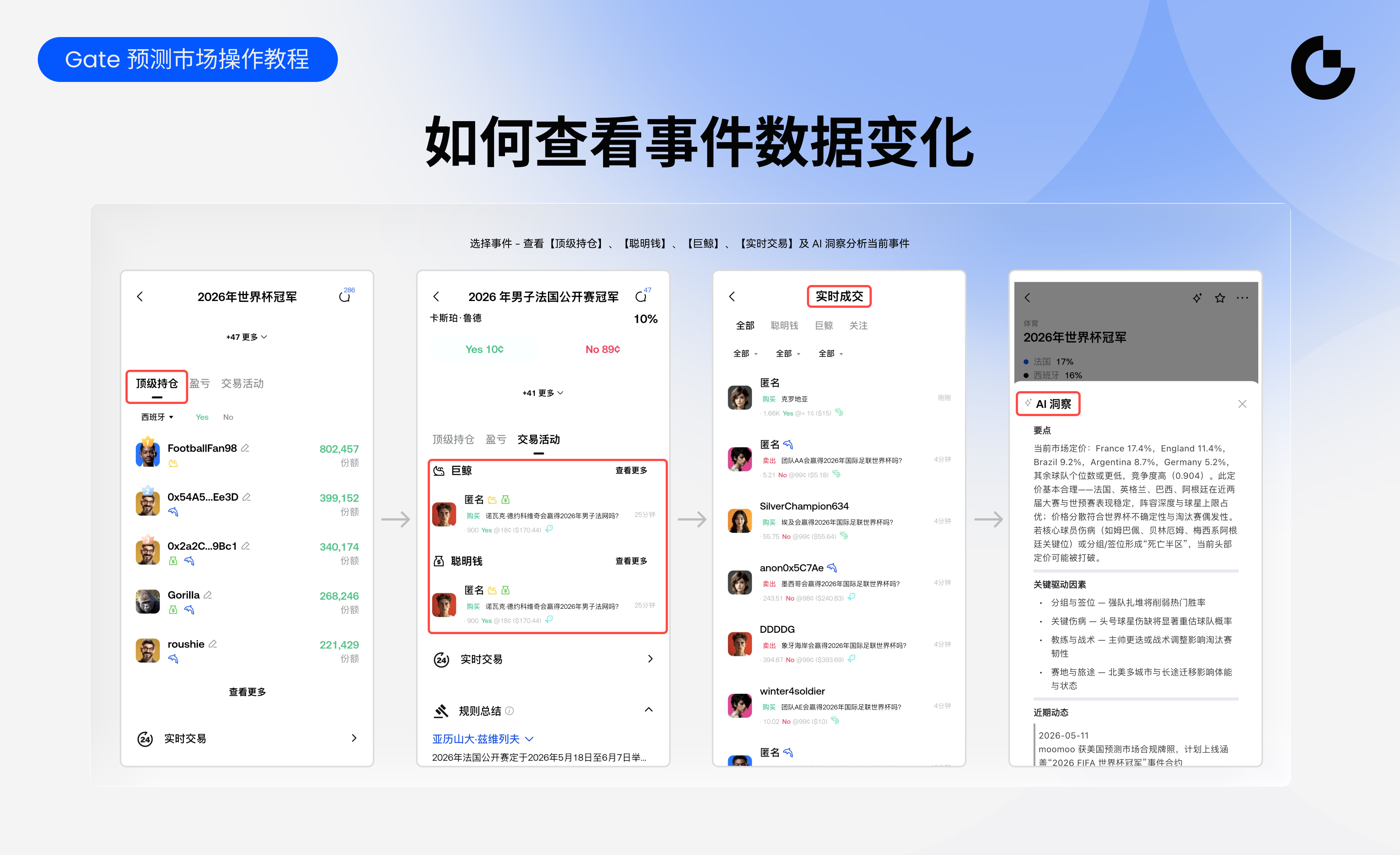Tap the back arrow beside 2026 年男子法国公开赛冠军
Screen dimensions: 1400x855
(436, 296)
